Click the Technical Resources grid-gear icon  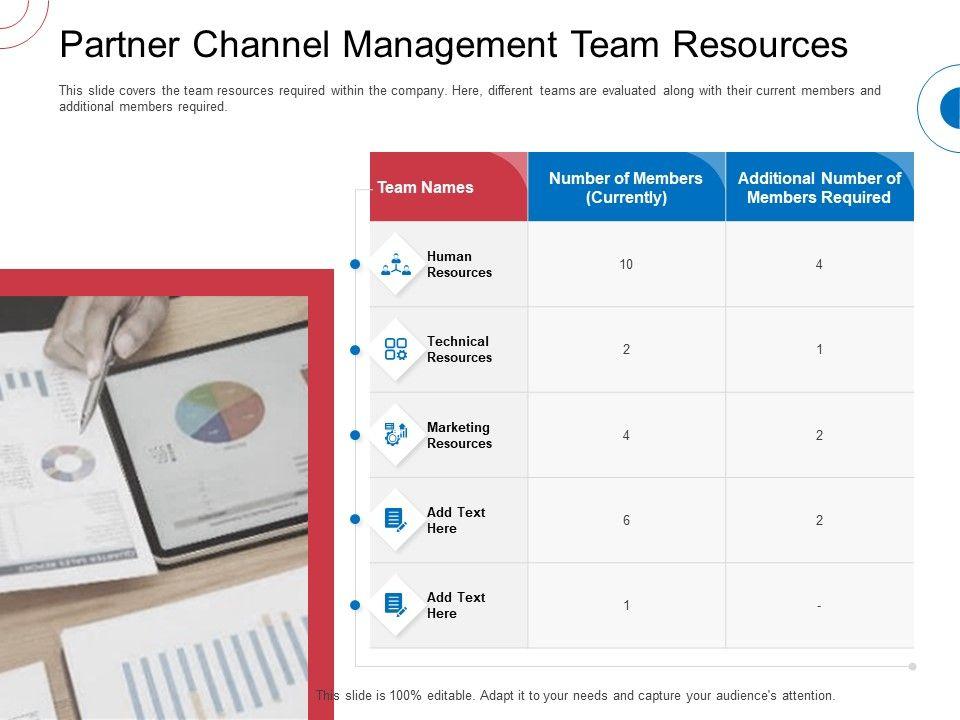[396, 350]
